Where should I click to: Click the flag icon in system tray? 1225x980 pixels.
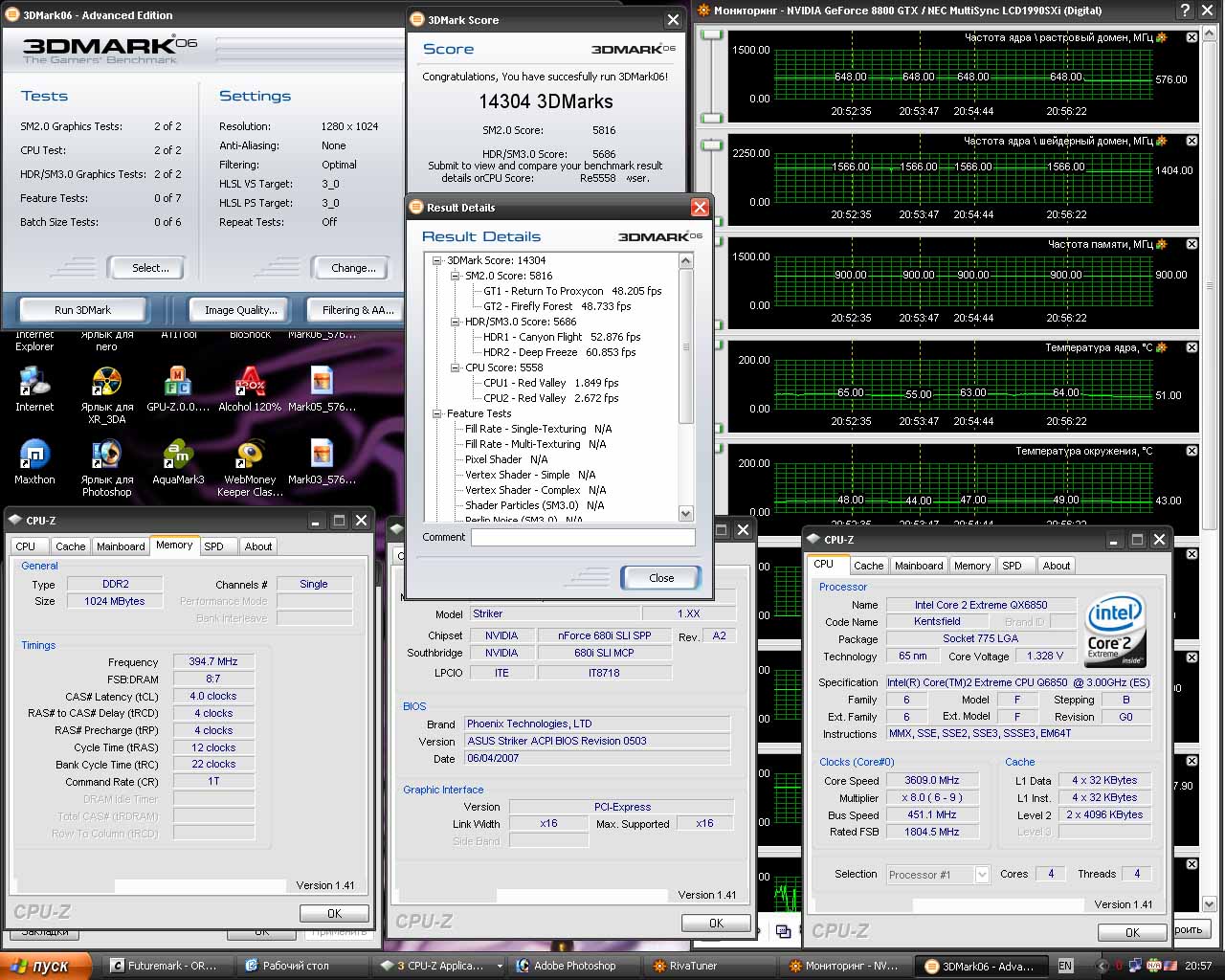1170,966
